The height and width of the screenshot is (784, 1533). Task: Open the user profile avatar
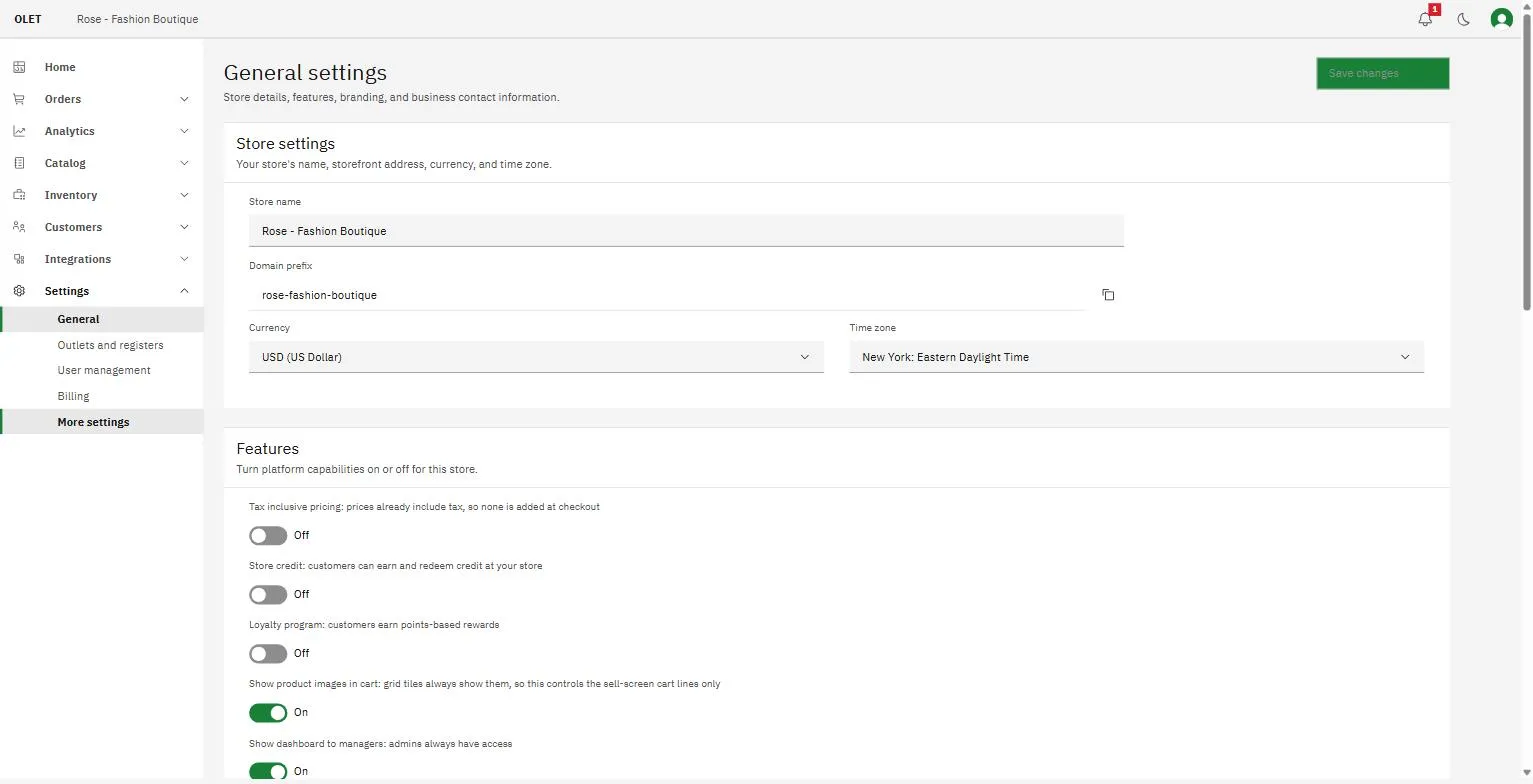(1501, 19)
